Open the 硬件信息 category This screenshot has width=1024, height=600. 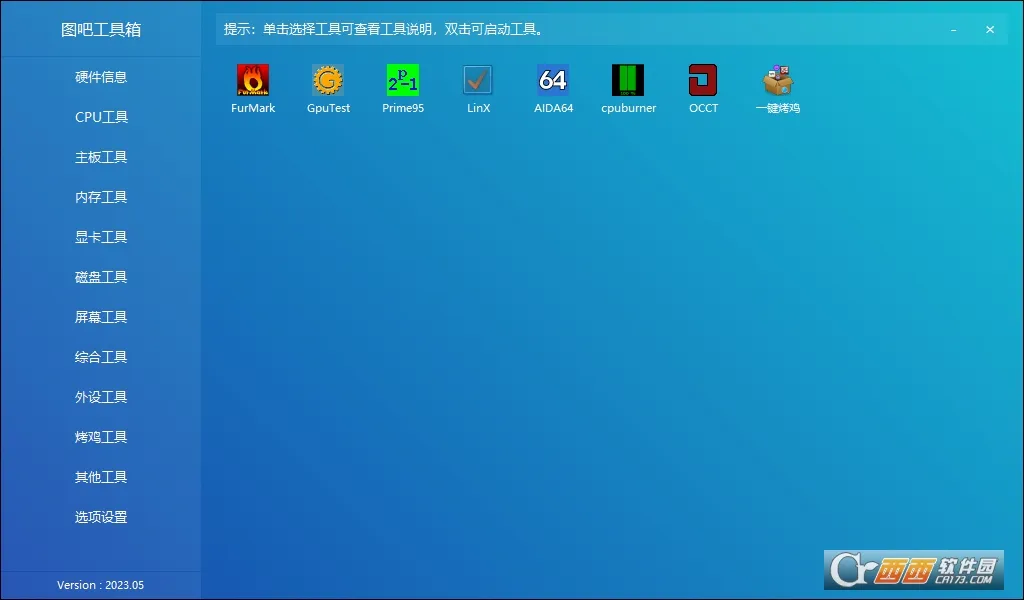click(x=101, y=77)
